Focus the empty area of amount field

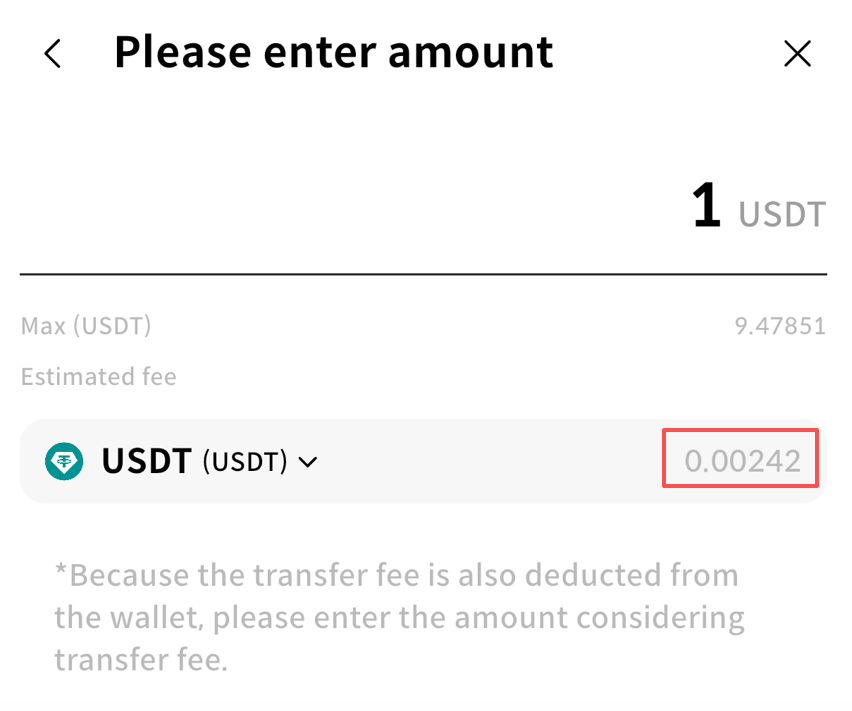350,210
